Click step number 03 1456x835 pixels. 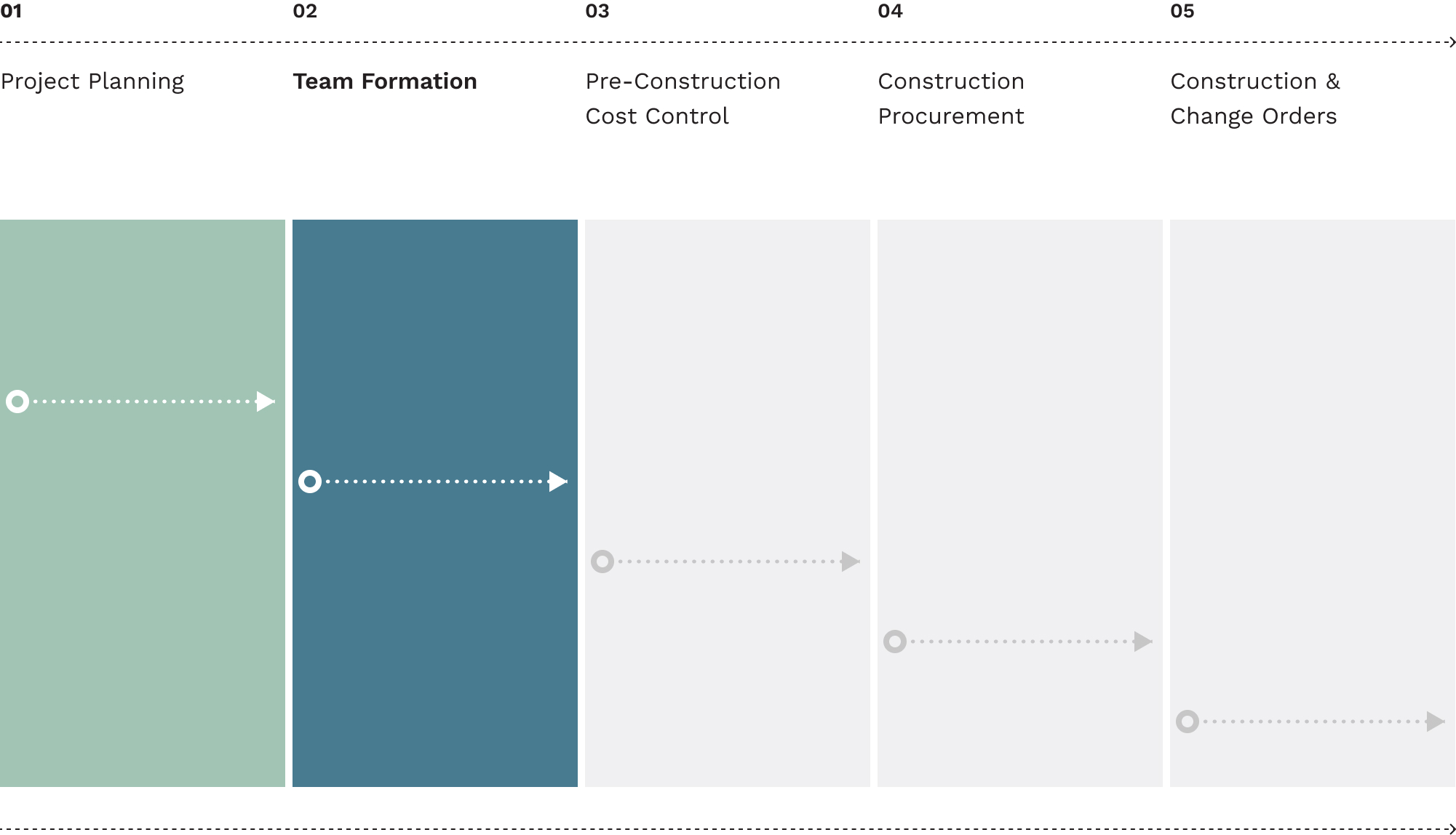(597, 11)
